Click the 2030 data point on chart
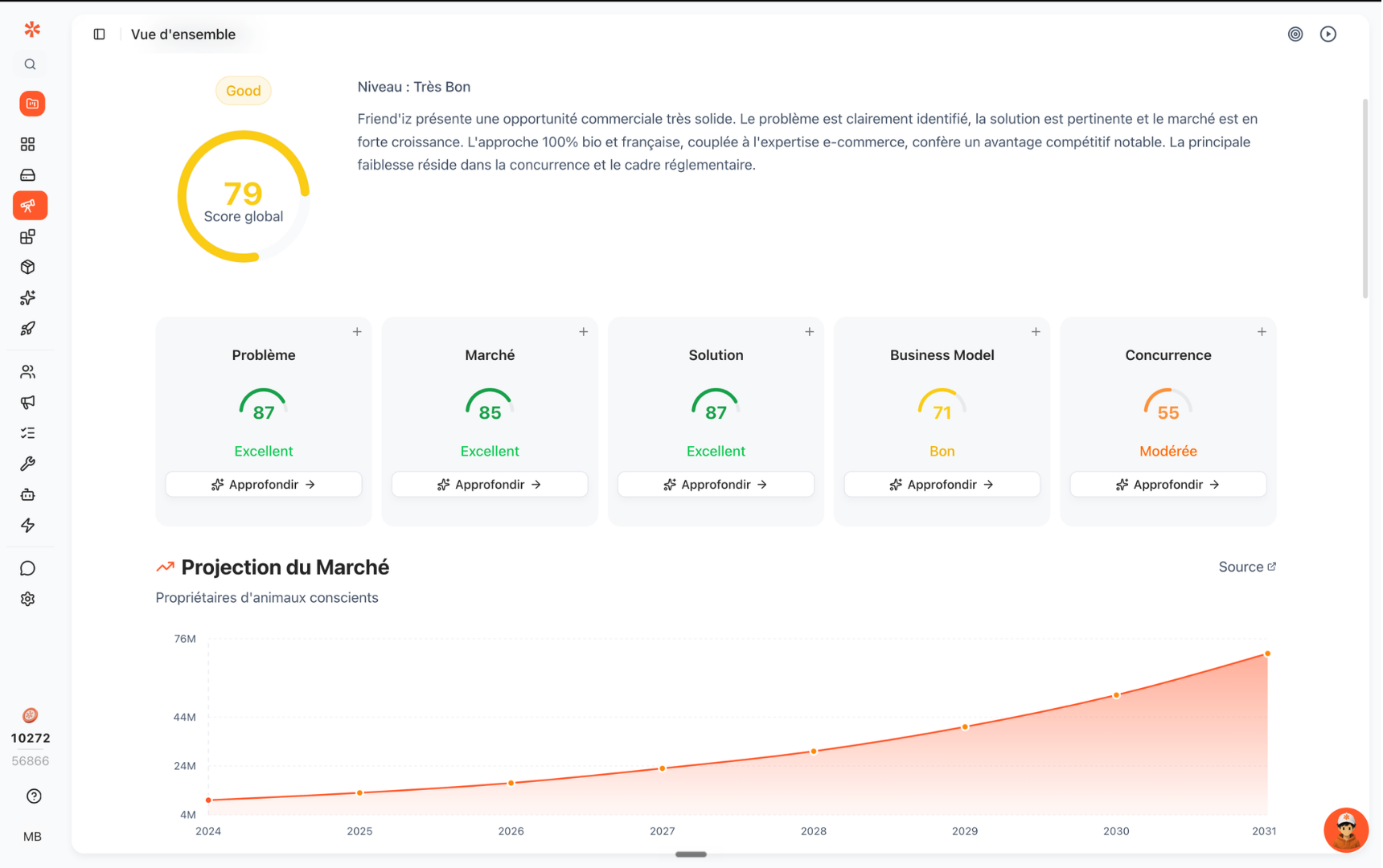Image resolution: width=1383 pixels, height=868 pixels. 1116,695
